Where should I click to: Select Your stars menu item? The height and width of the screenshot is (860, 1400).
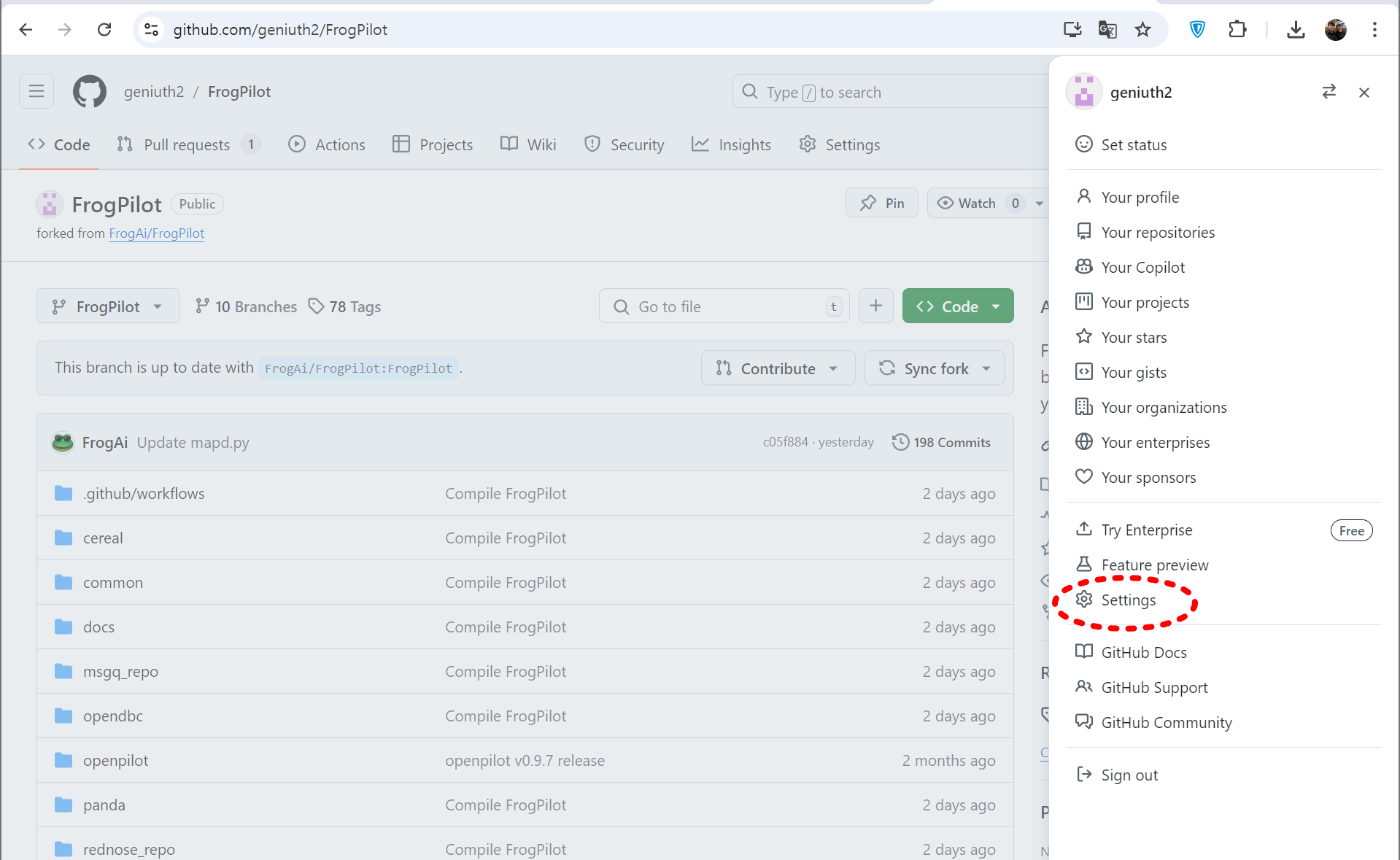click(x=1223, y=337)
